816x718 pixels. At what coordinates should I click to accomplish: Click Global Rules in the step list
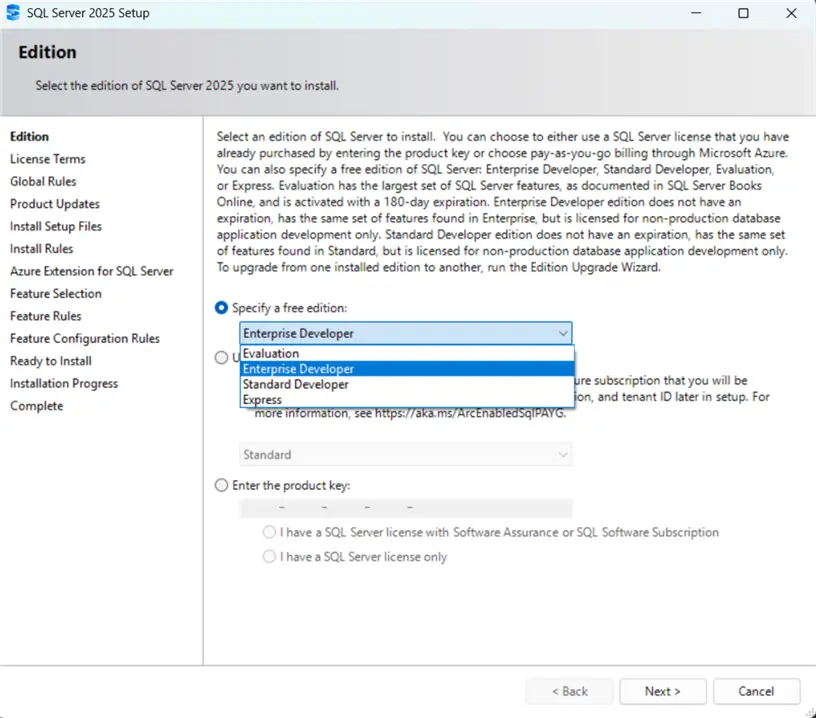pyautogui.click(x=43, y=181)
